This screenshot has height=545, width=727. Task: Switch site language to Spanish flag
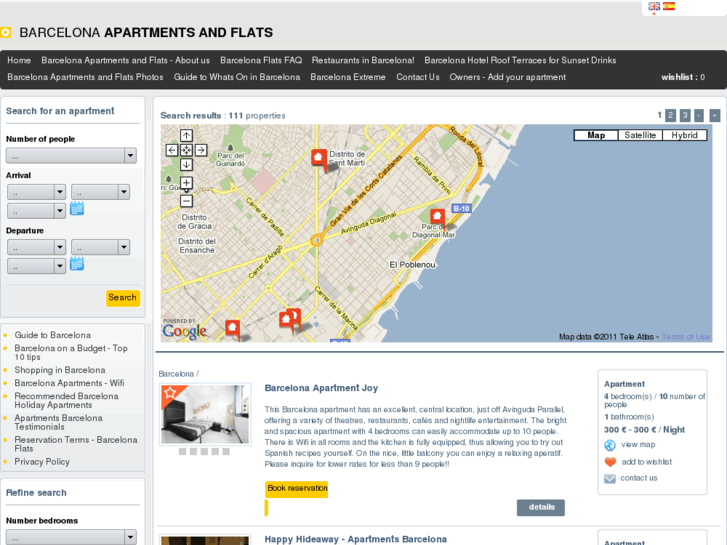[x=669, y=6]
